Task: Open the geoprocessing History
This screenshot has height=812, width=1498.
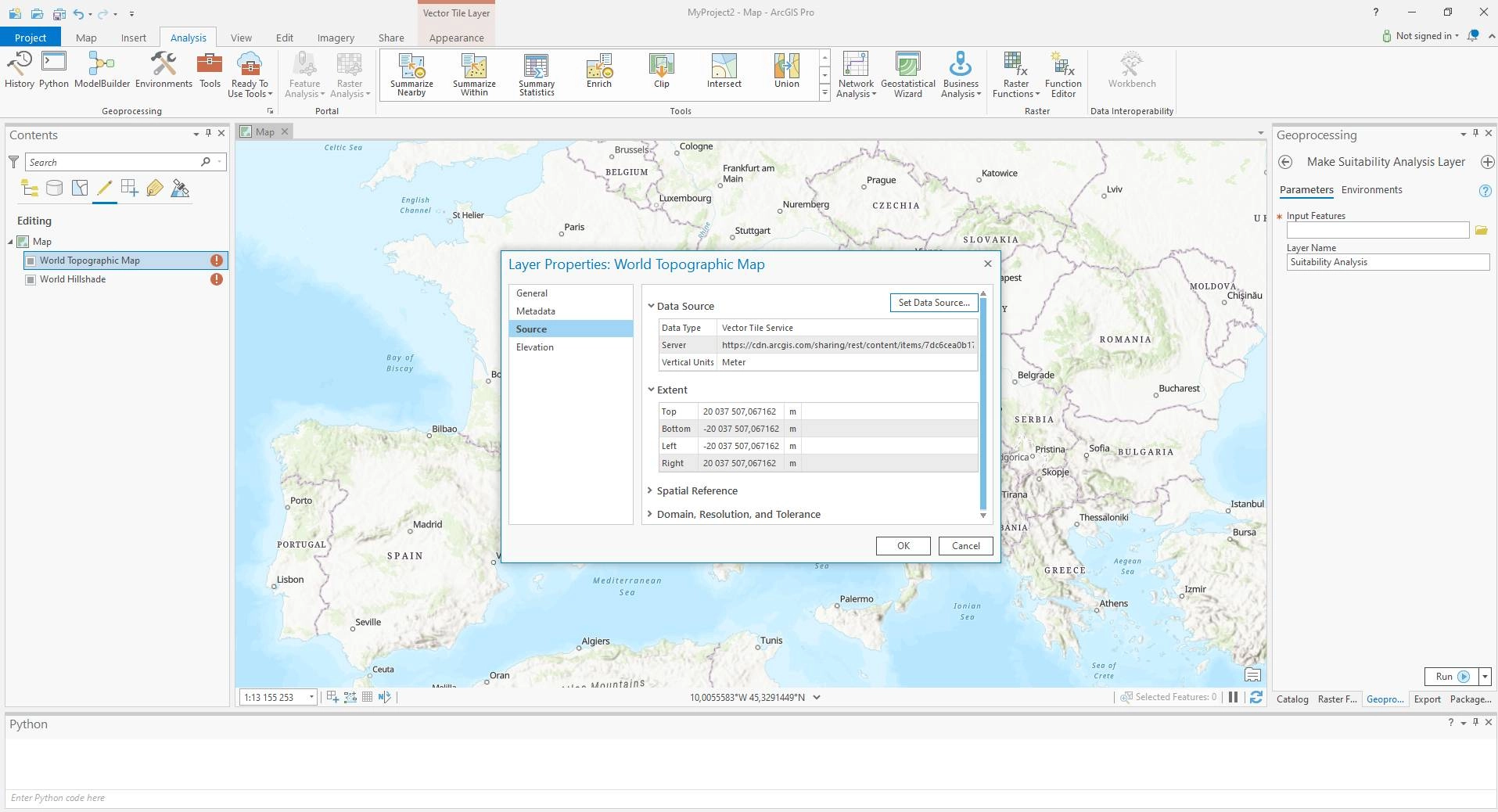Action: tap(20, 70)
